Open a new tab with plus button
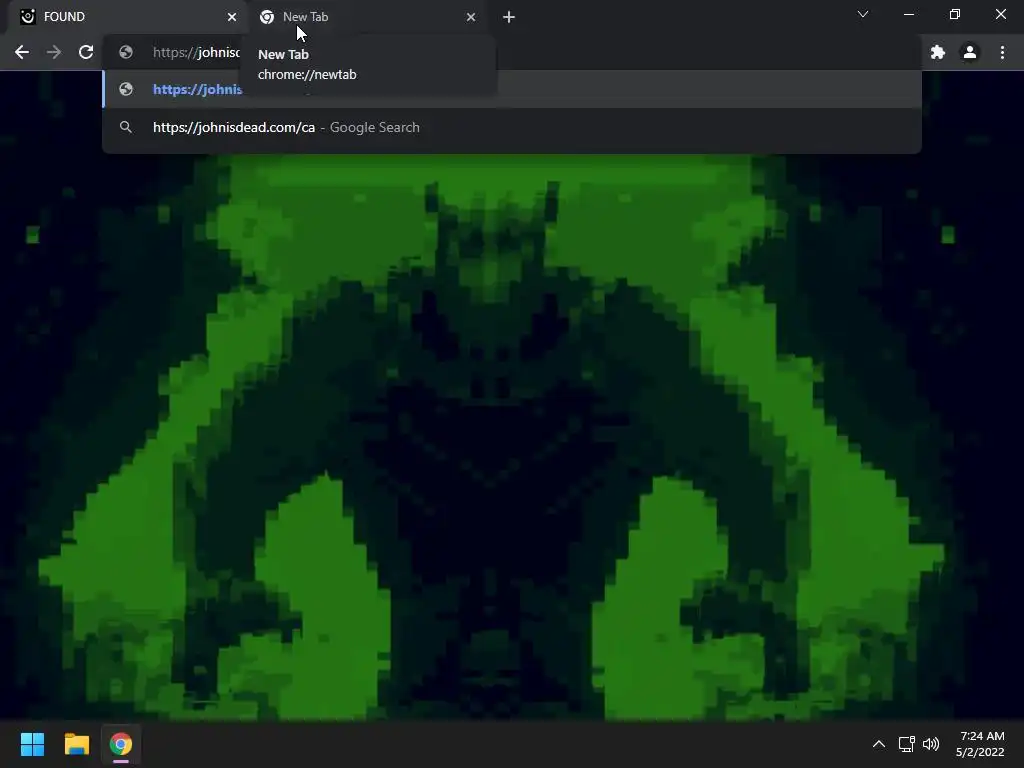1024x768 pixels. tap(509, 17)
